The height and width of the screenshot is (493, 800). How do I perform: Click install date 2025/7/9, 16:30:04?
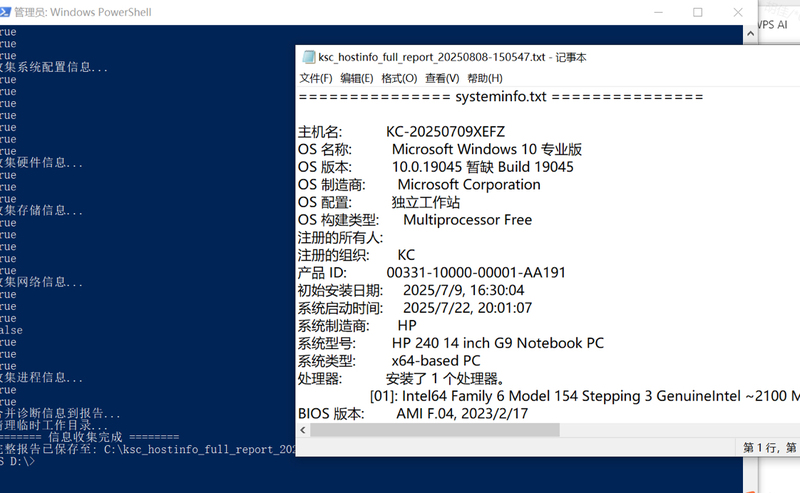[x=463, y=290]
